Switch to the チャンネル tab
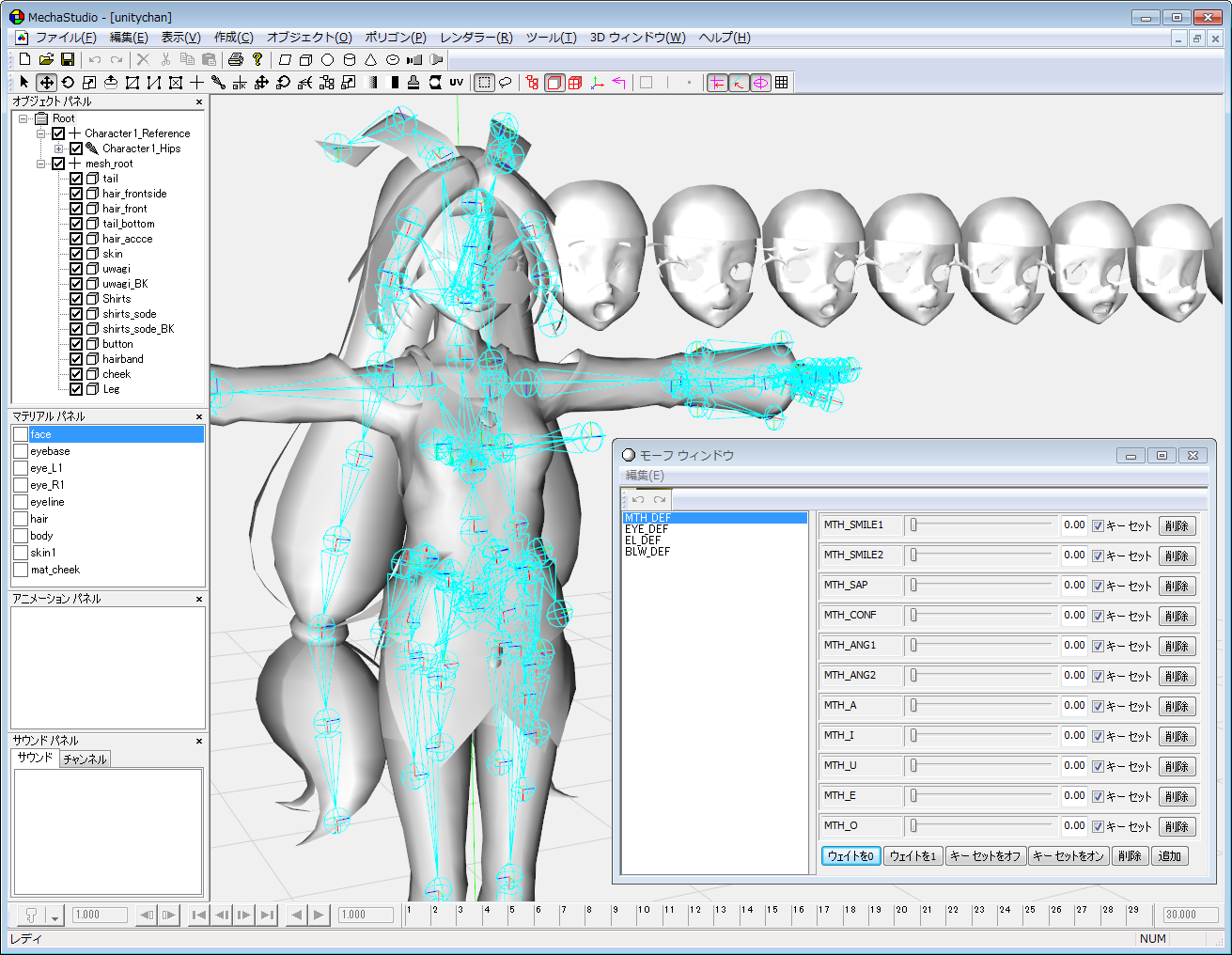Screen dimensions: 1232x955 tap(86, 759)
